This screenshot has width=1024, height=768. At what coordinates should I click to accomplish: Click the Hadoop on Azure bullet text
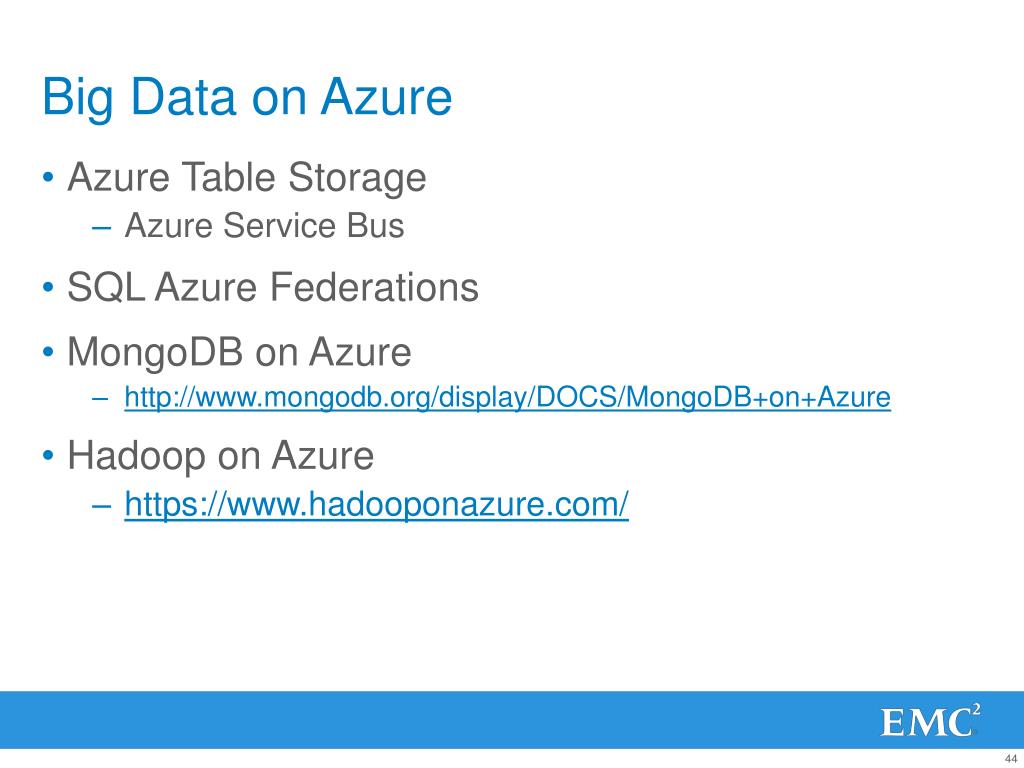221,455
